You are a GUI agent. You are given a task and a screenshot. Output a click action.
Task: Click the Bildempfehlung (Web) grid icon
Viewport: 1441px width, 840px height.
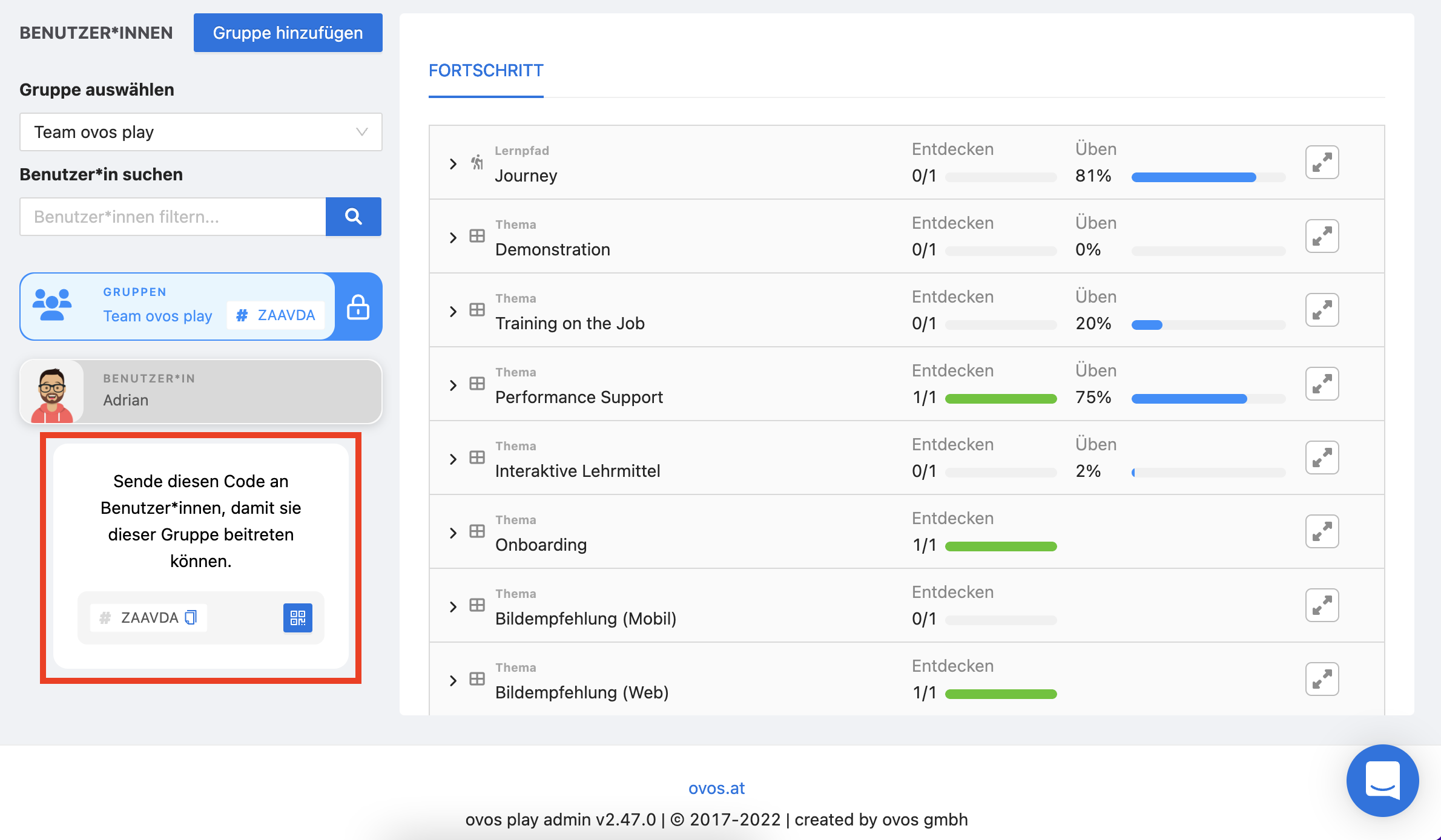(477, 679)
